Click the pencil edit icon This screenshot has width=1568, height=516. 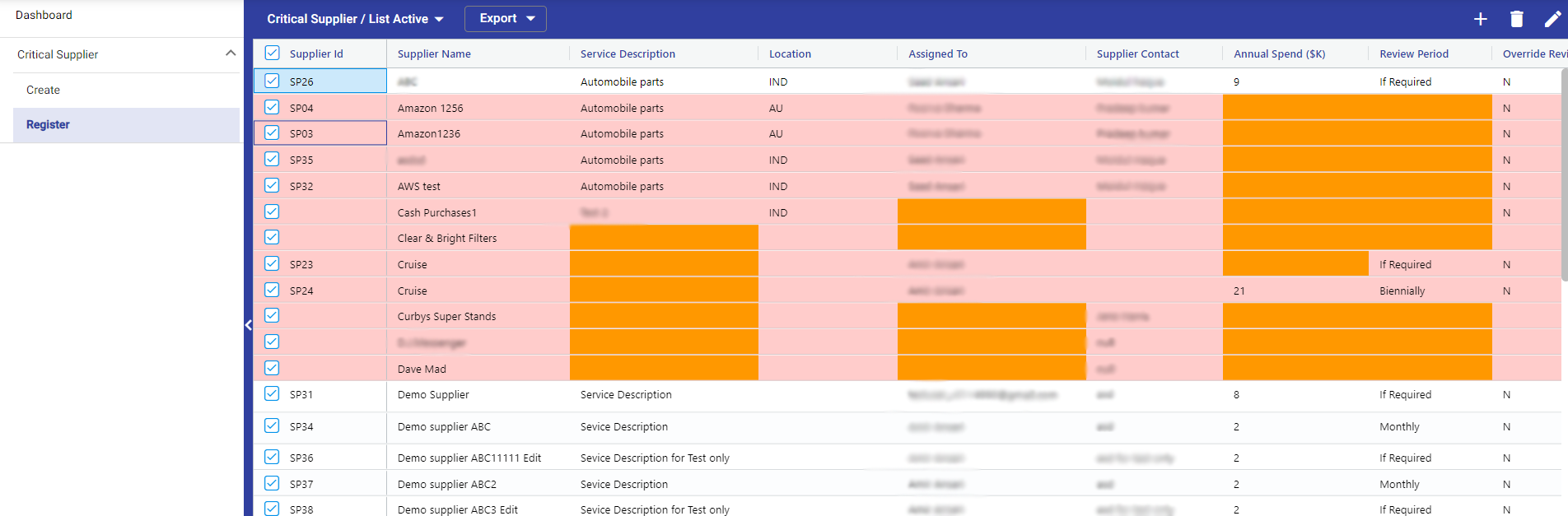pyautogui.click(x=1552, y=19)
